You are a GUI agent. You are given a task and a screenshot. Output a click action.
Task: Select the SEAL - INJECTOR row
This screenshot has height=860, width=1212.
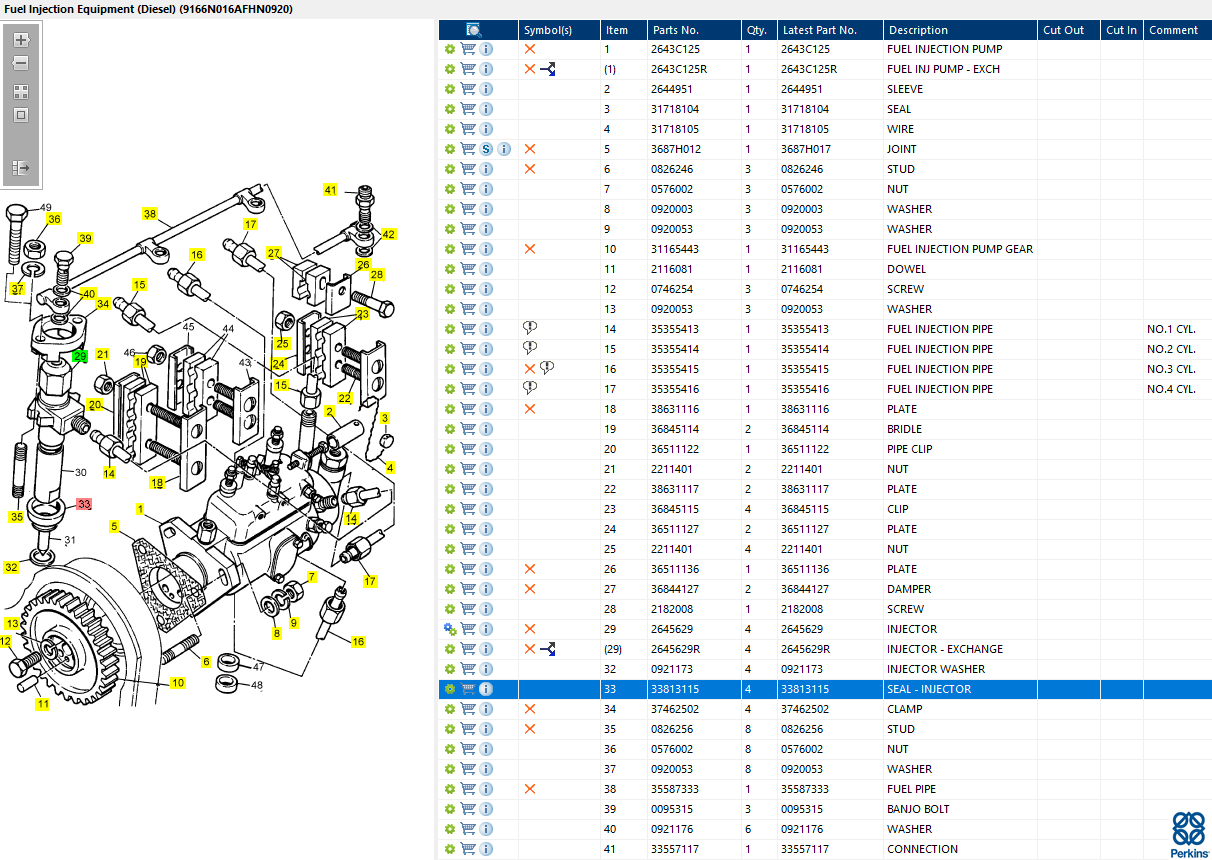click(825, 689)
